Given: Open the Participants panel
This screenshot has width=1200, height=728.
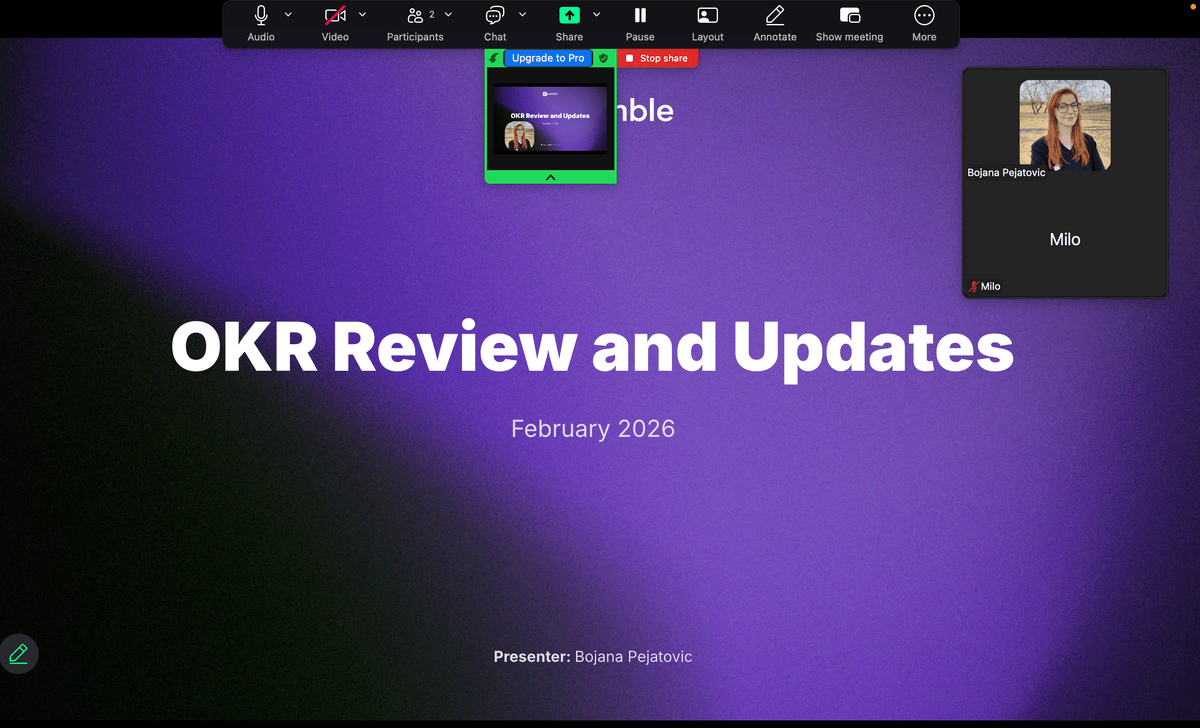Looking at the screenshot, I should coord(415,16).
